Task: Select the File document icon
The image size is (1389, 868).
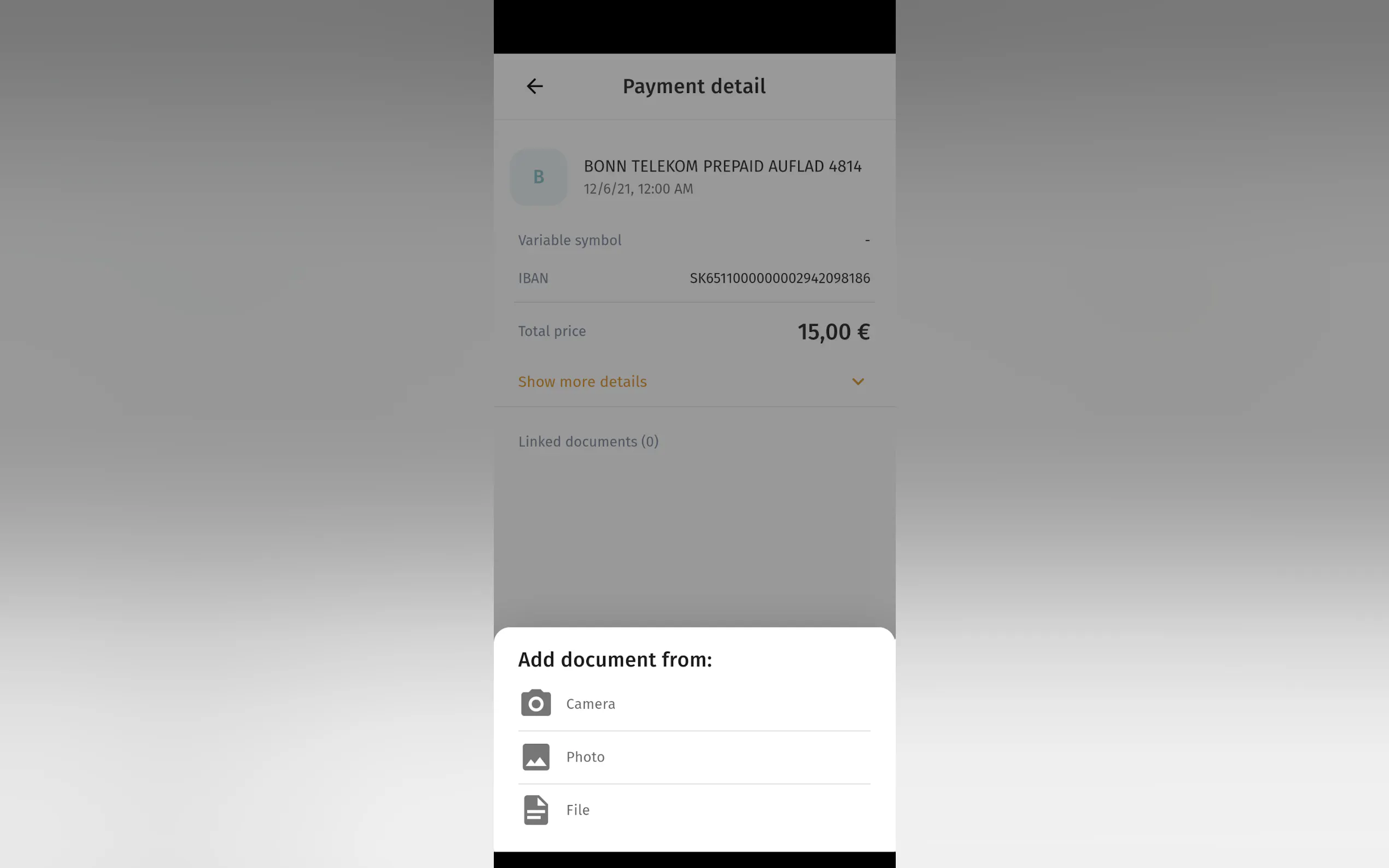Action: click(536, 810)
